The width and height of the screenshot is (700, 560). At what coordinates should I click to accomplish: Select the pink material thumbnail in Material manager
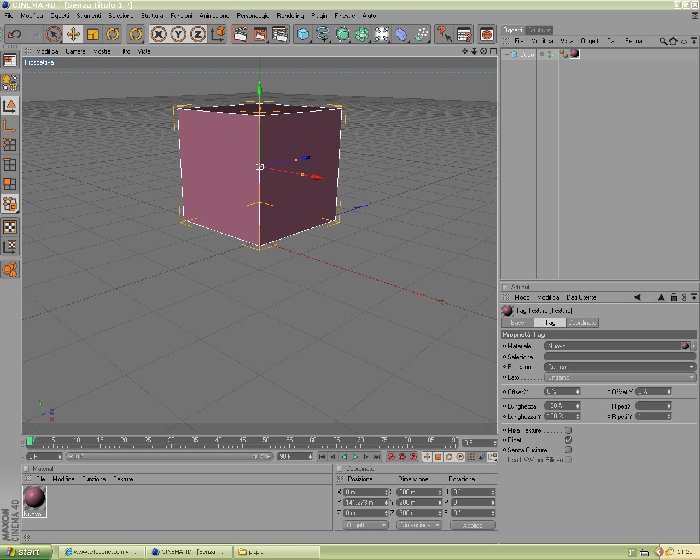click(34, 501)
